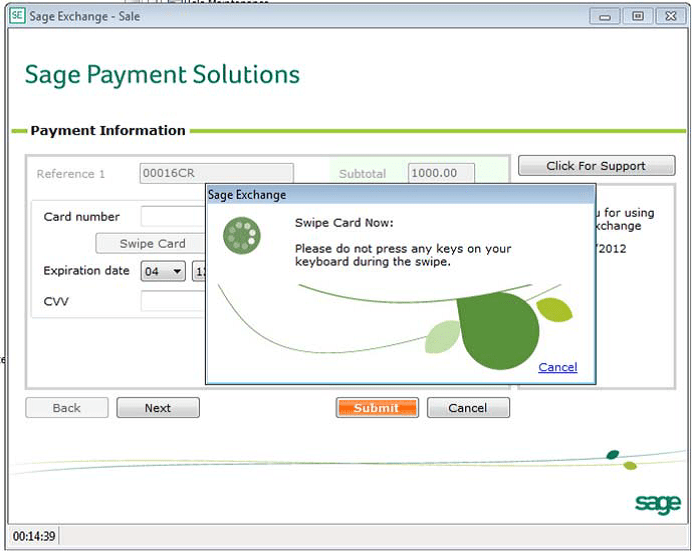Viewport: 692px width, 551px height.
Task: Click the Subtotal field showing 1000.00
Action: tap(441, 173)
